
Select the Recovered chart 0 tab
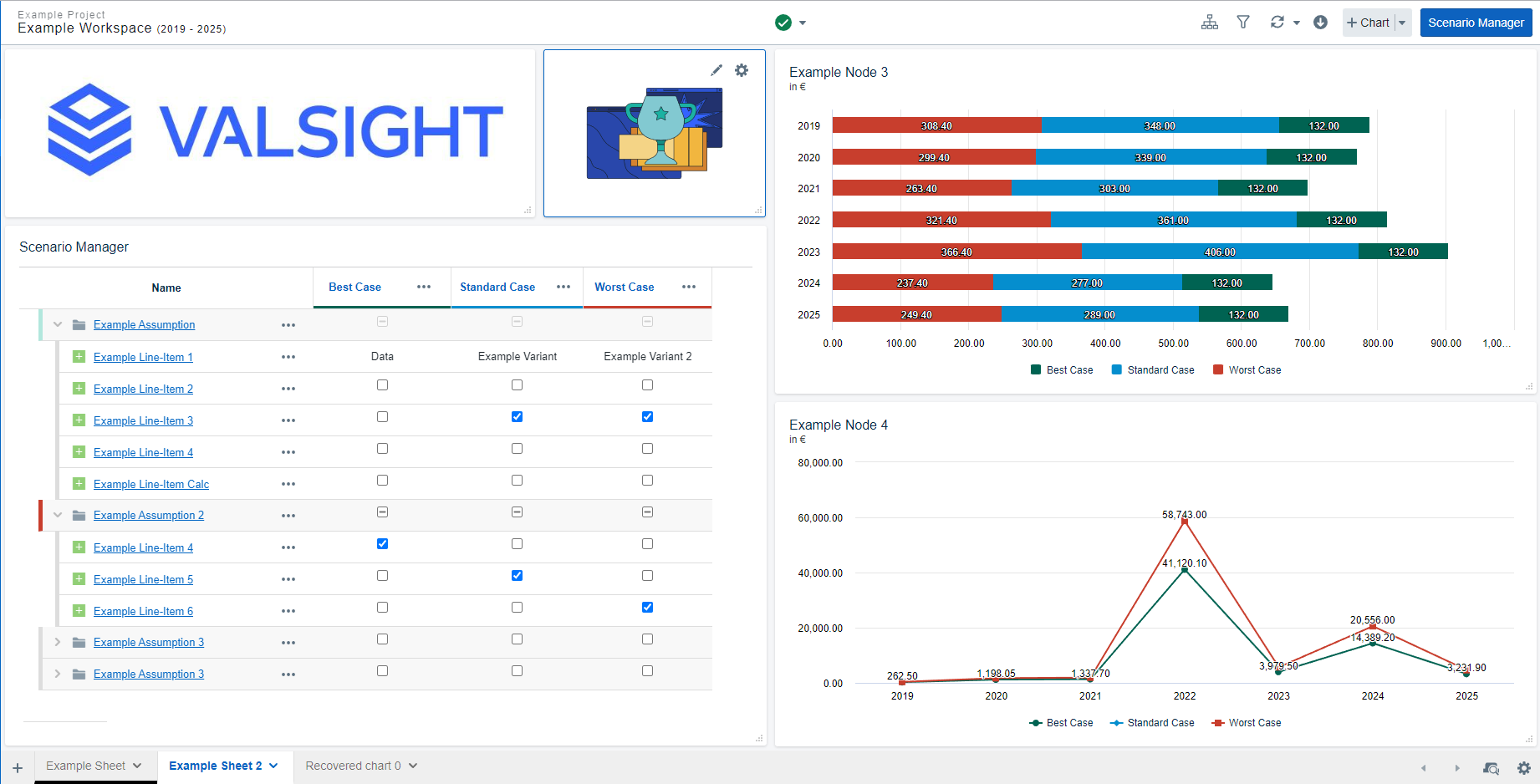354,766
